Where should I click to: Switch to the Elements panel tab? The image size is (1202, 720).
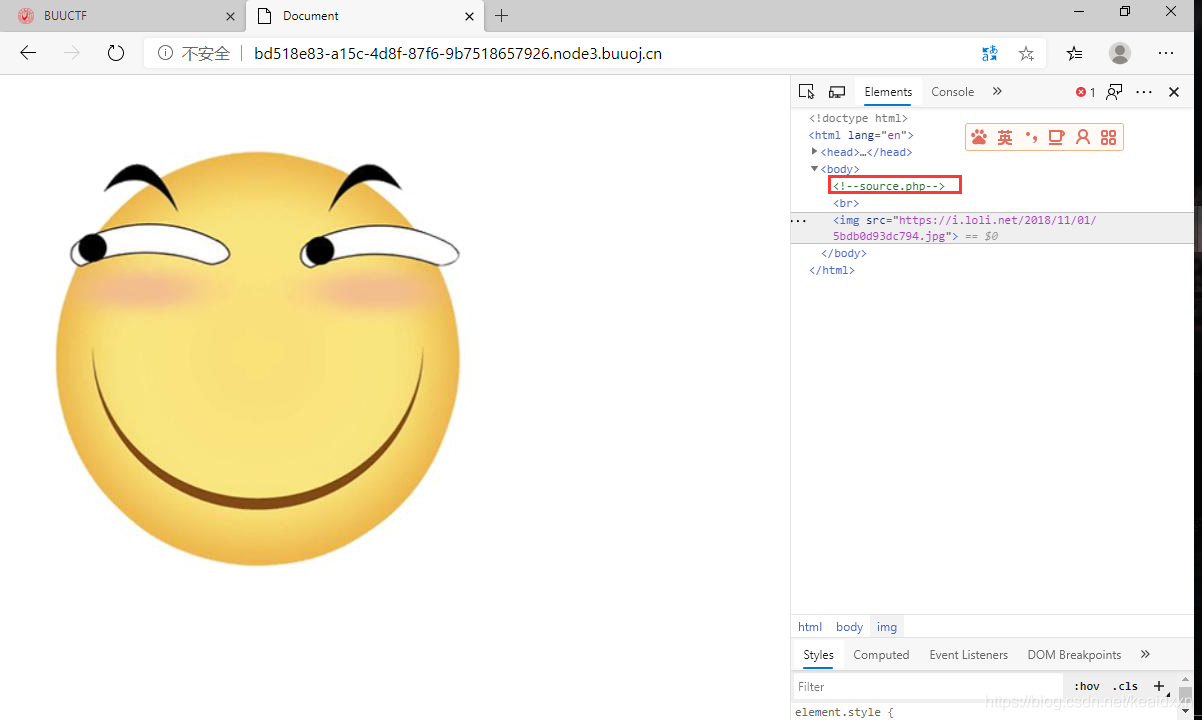(x=888, y=92)
